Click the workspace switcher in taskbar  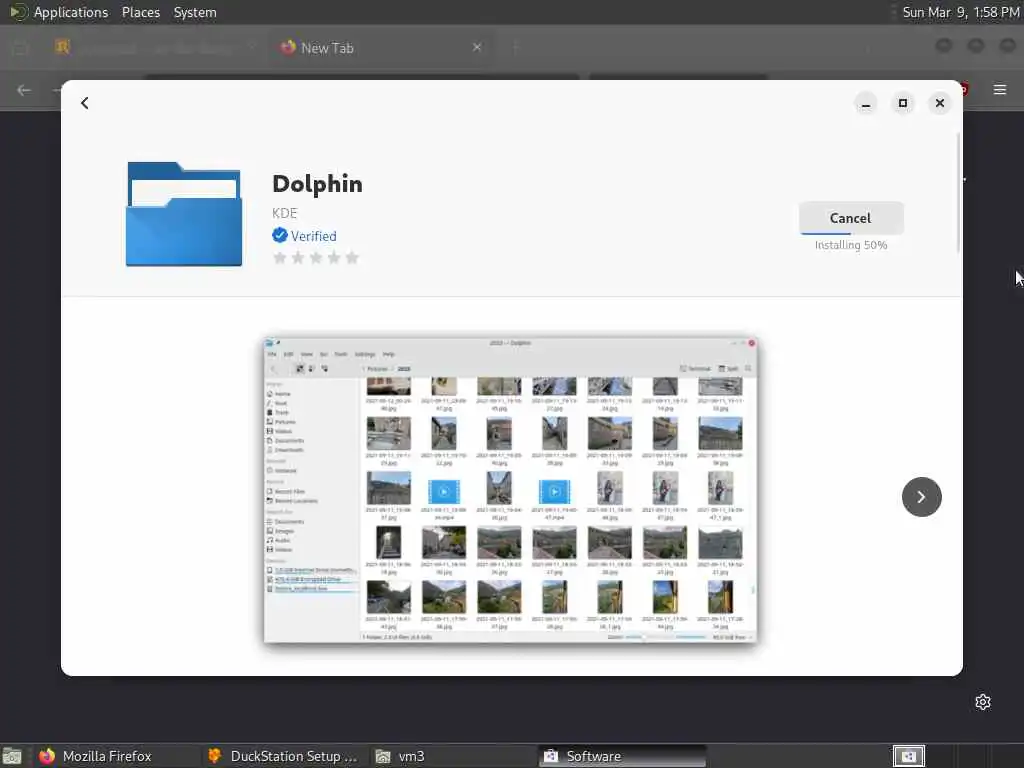click(908, 756)
